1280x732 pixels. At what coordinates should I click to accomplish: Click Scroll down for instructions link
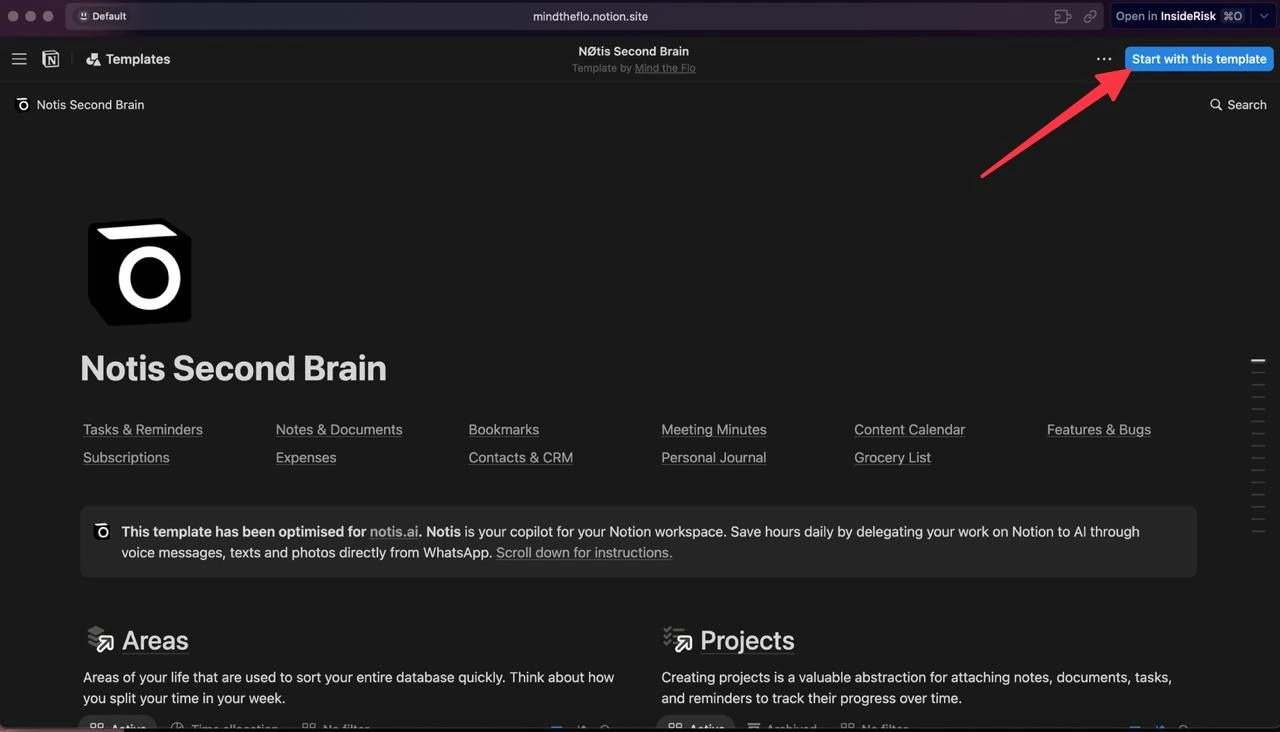584,552
